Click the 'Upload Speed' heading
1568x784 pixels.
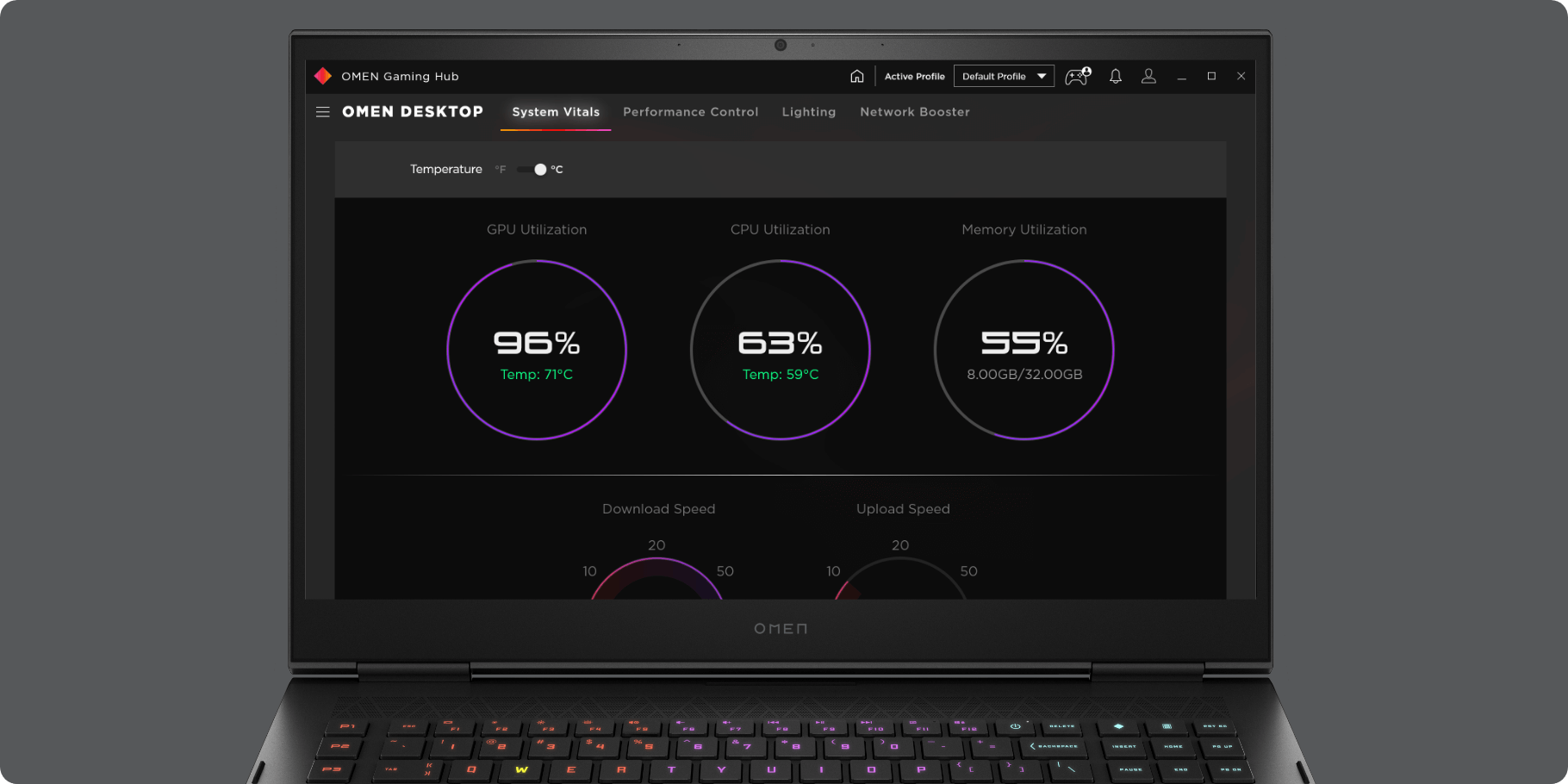(903, 509)
